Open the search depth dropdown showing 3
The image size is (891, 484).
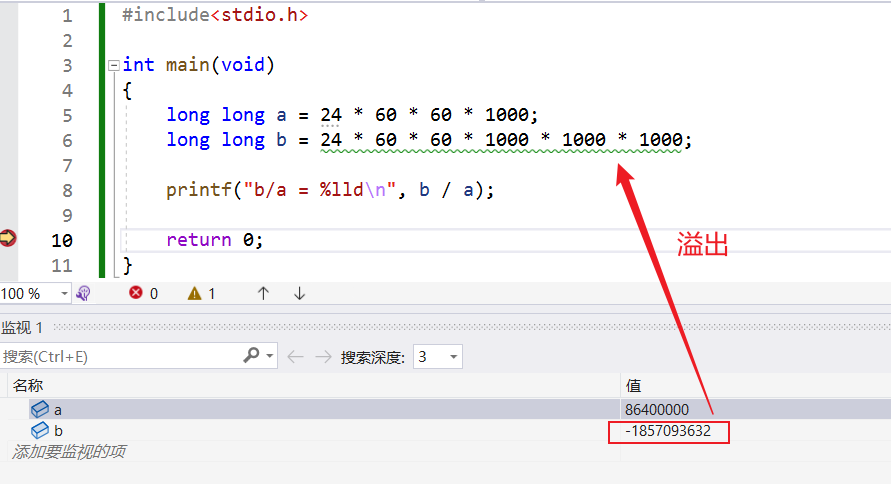point(454,357)
